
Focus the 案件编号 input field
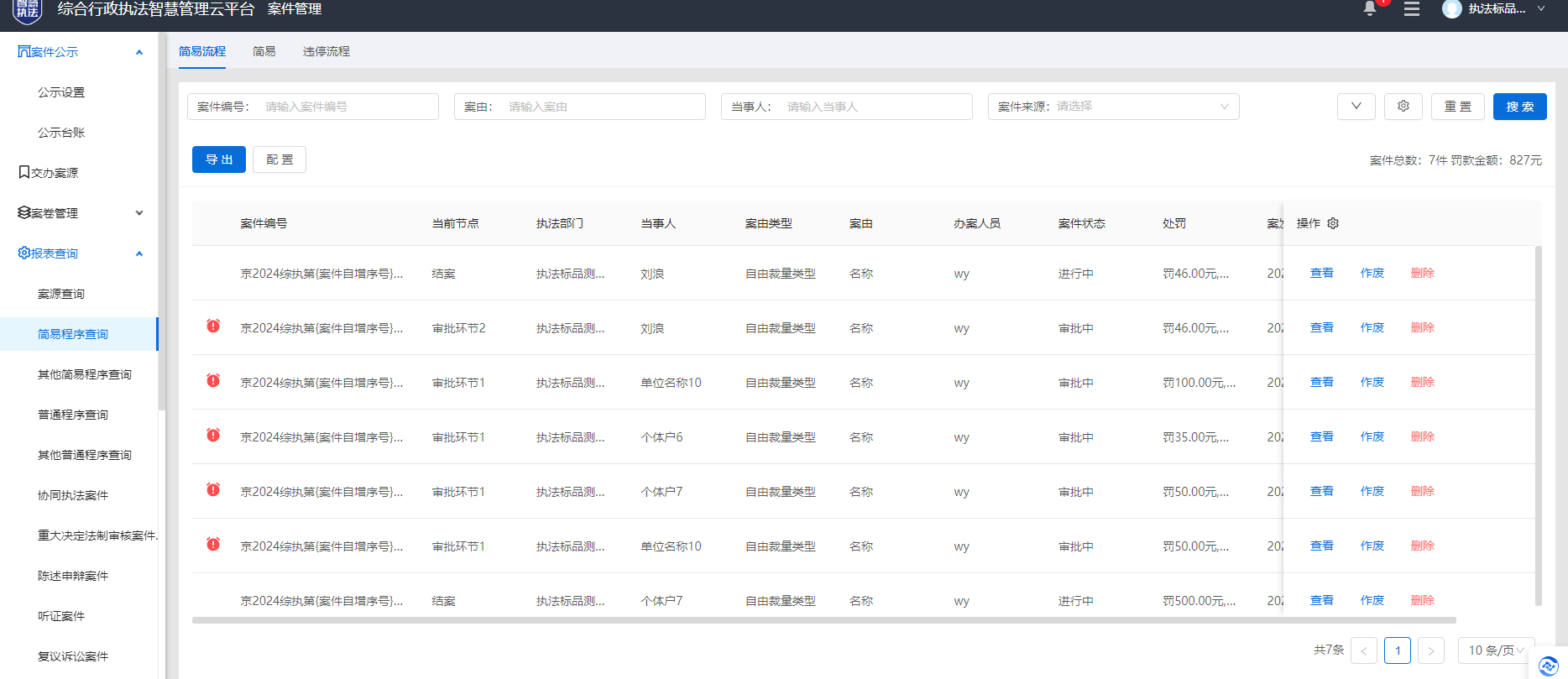pos(313,107)
